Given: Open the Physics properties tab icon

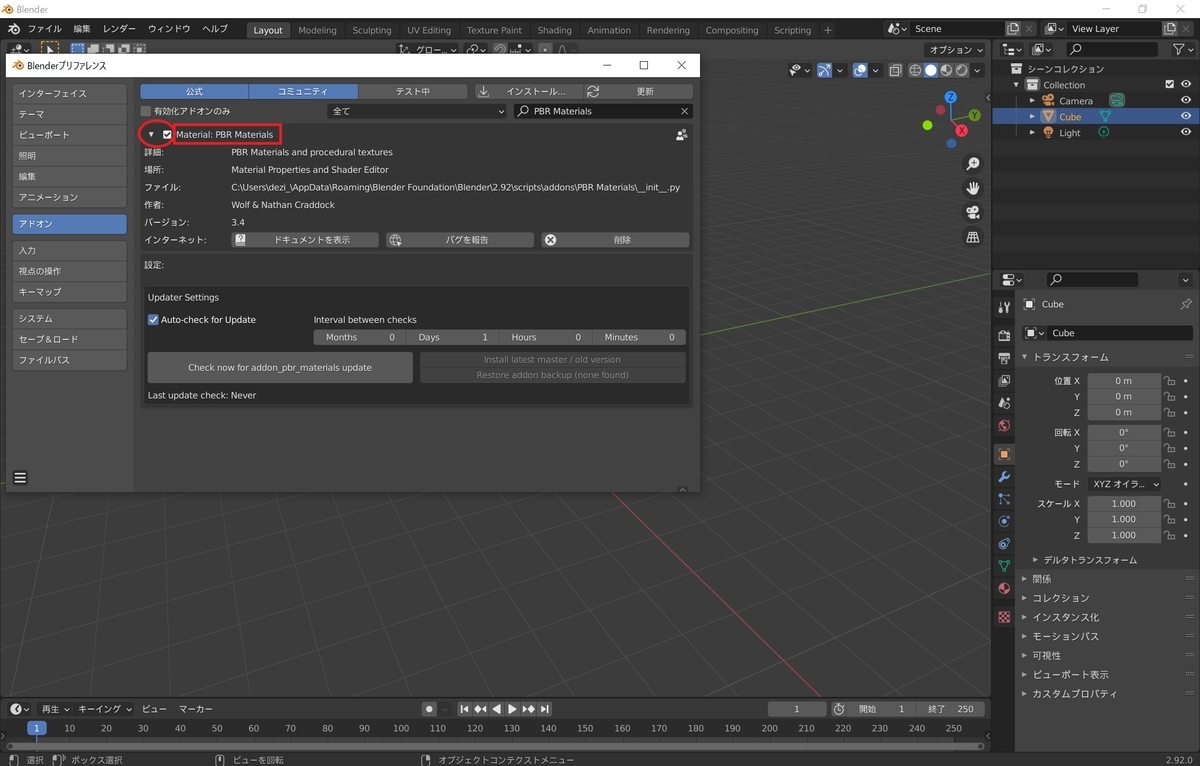Looking at the screenshot, I should coord(1004,521).
